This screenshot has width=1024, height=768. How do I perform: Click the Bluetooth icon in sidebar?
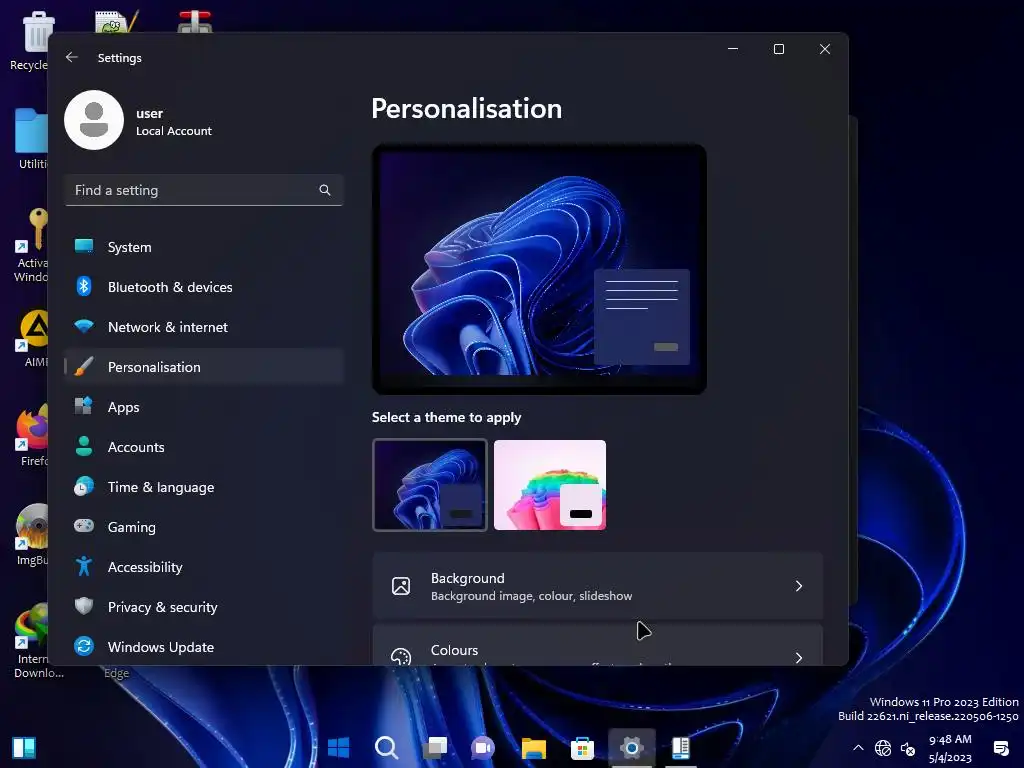pyautogui.click(x=84, y=287)
